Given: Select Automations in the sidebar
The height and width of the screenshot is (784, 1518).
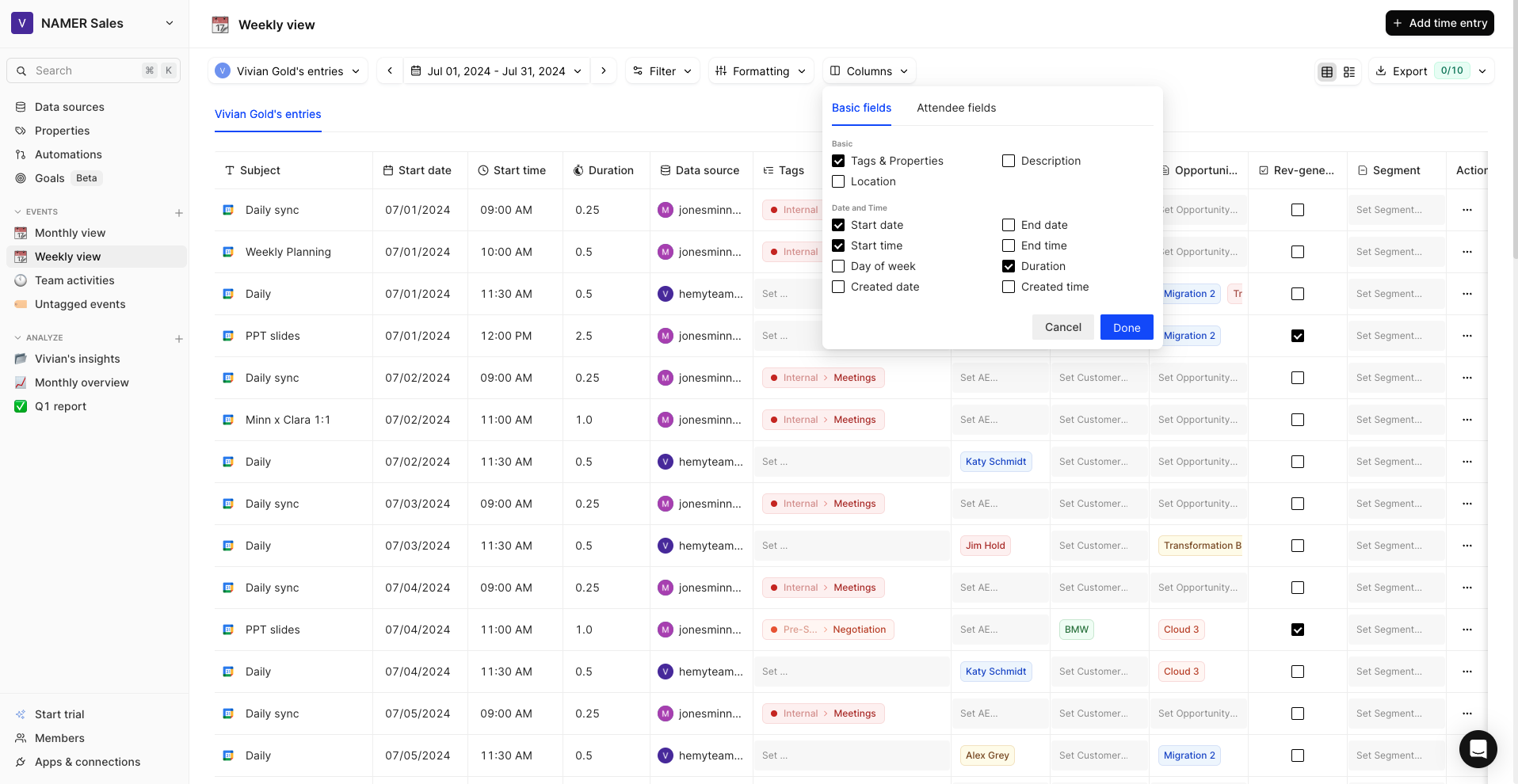Looking at the screenshot, I should click(67, 154).
